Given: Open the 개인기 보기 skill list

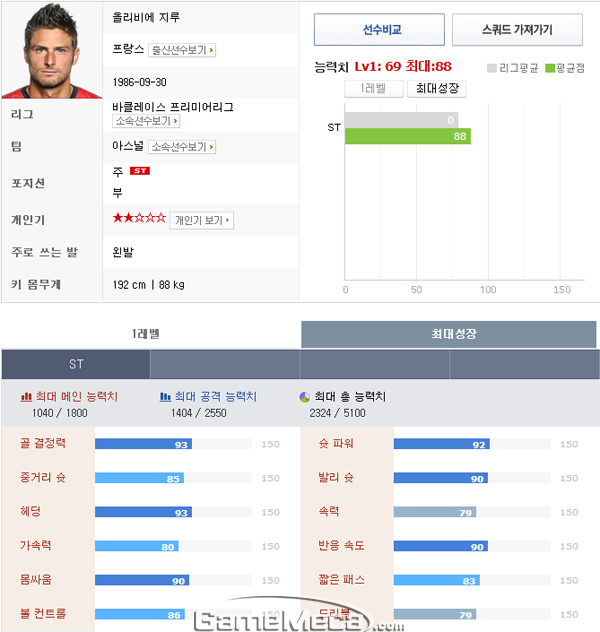Looking at the screenshot, I should (201, 220).
